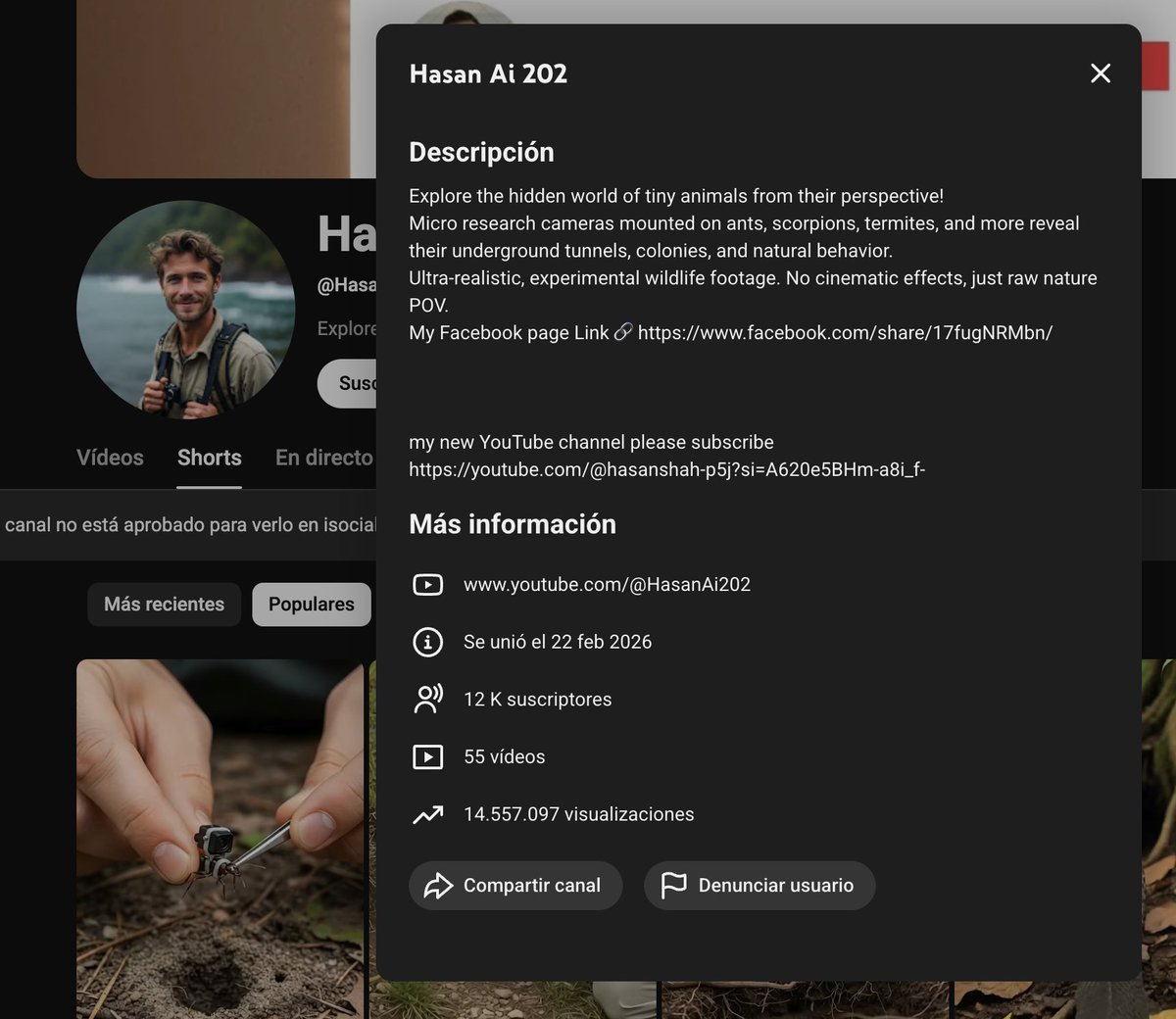
Task: Click the flag icon in Denunciar usuario
Action: click(x=674, y=886)
